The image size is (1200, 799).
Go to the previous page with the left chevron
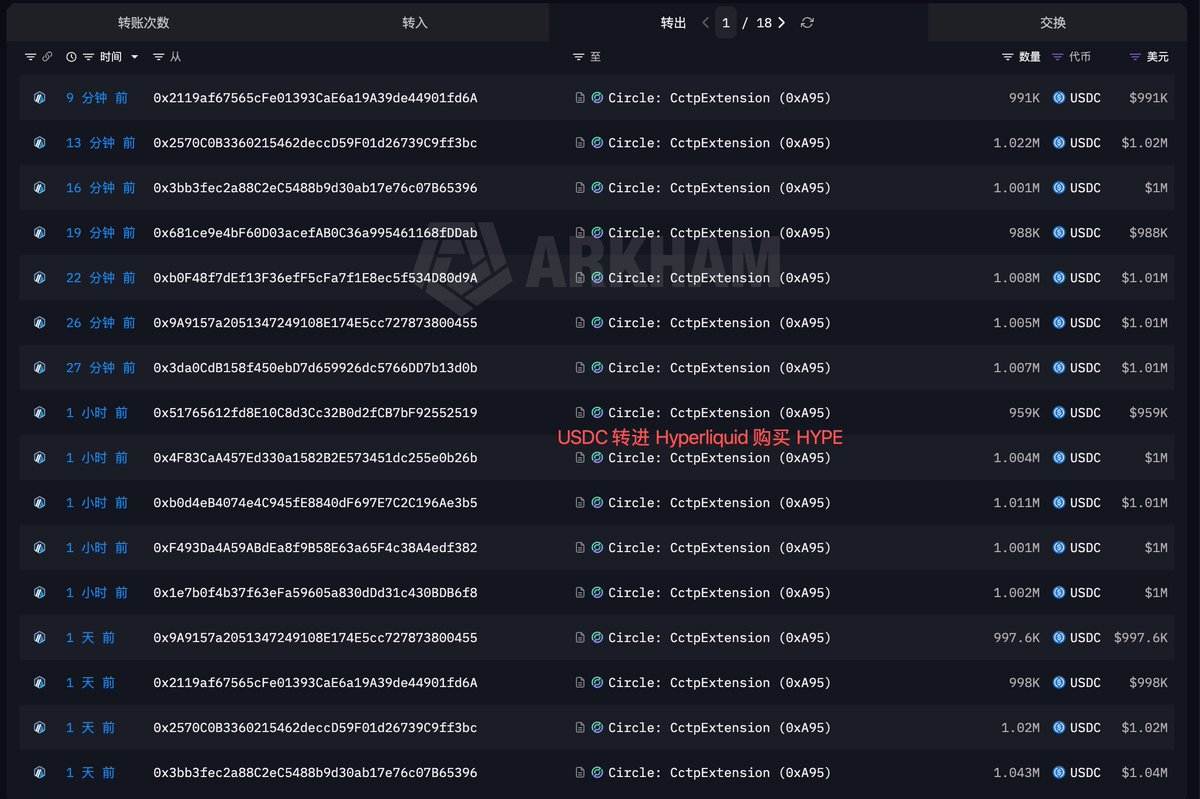point(705,22)
